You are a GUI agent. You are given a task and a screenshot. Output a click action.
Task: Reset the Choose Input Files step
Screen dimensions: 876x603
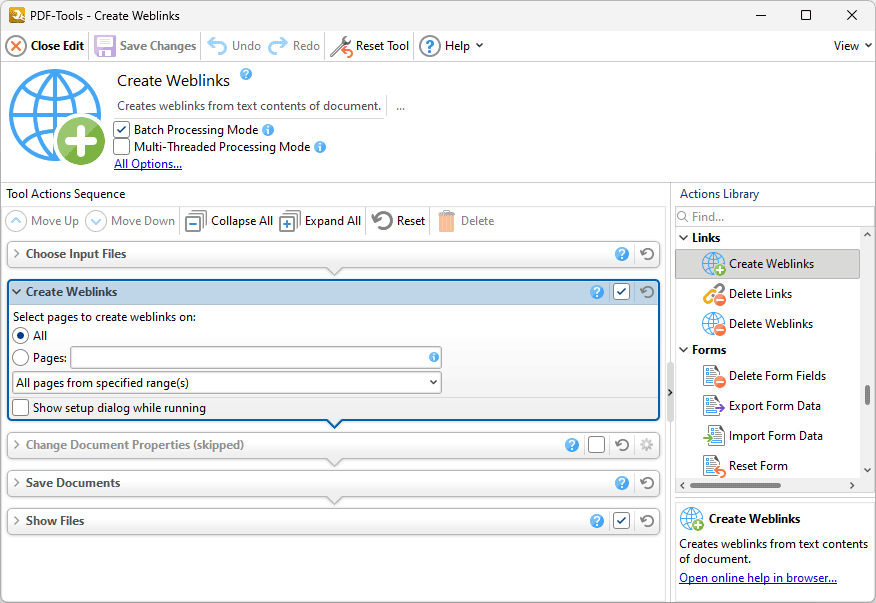click(647, 254)
